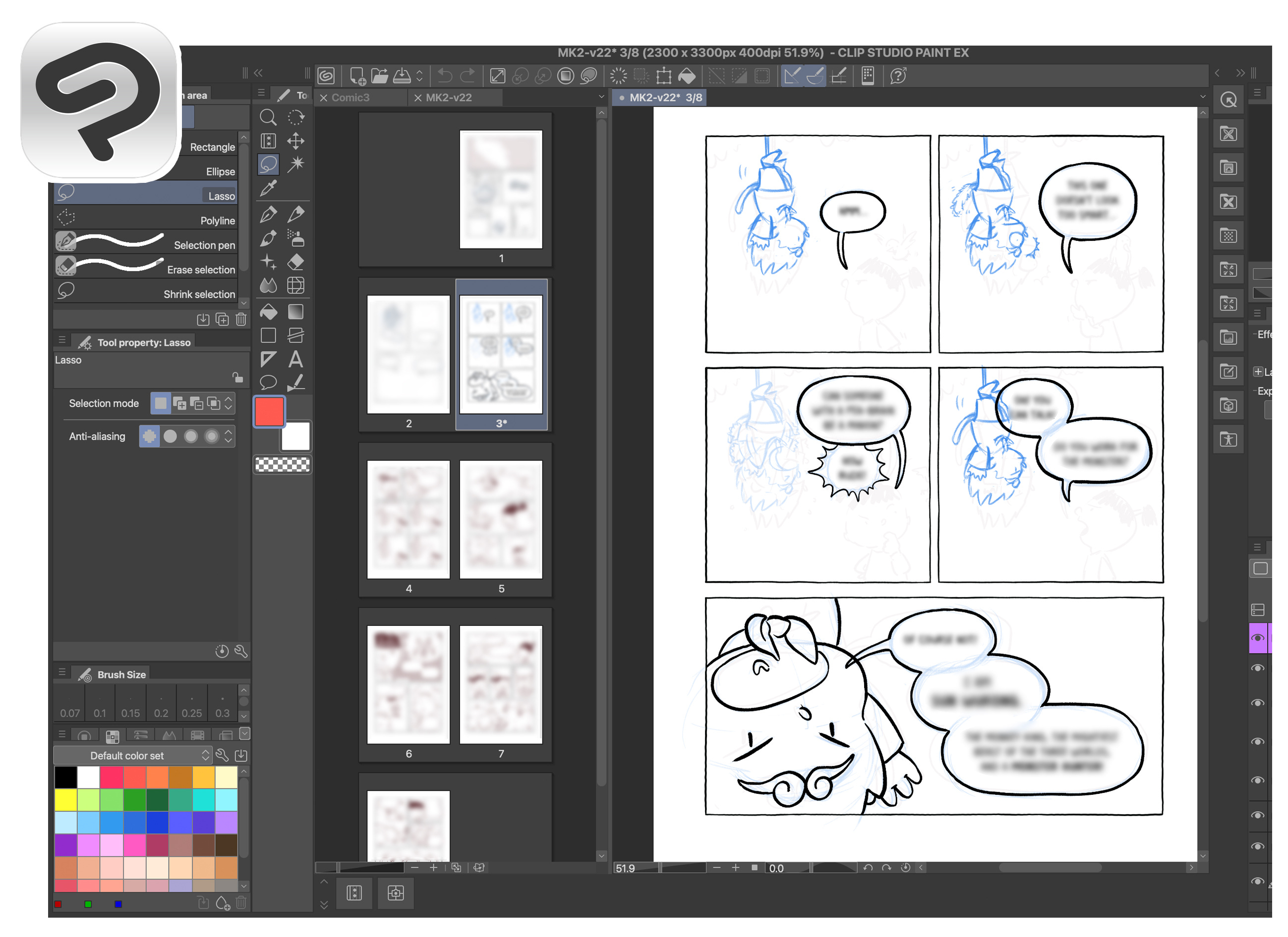
Task: Switch to the Comic3 tab
Action: [x=350, y=98]
